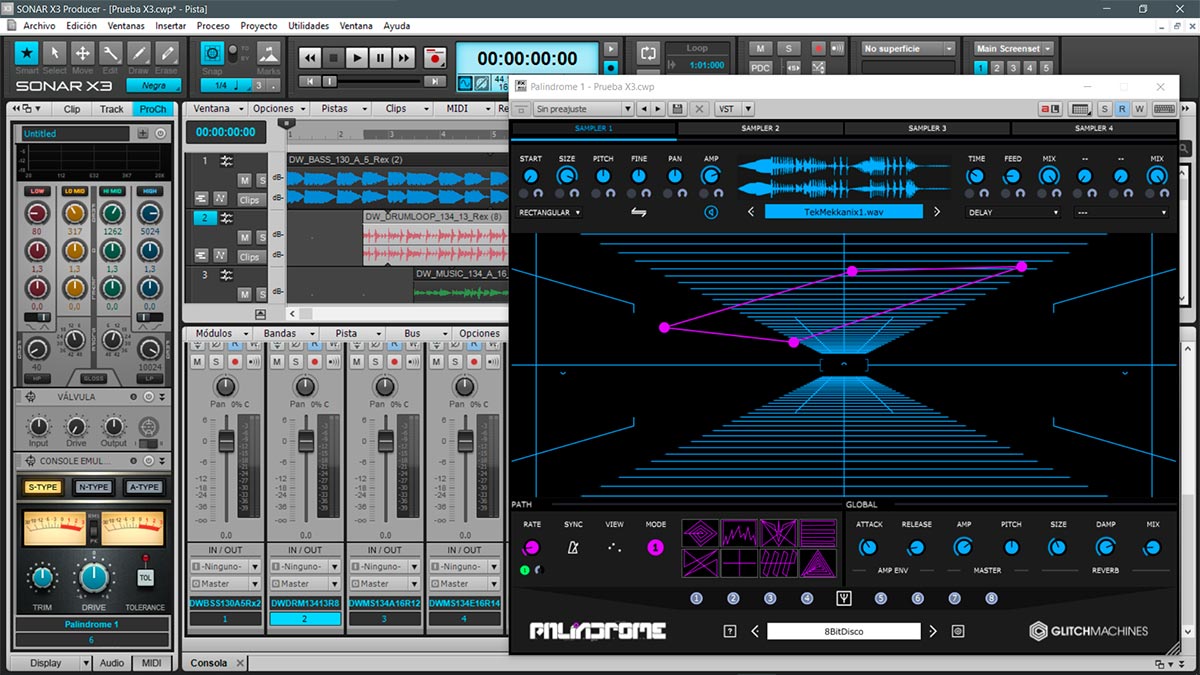Viewport: 1200px width, 675px height.
Task: Open the VST dropdown in plugin header
Action: pyautogui.click(x=734, y=108)
